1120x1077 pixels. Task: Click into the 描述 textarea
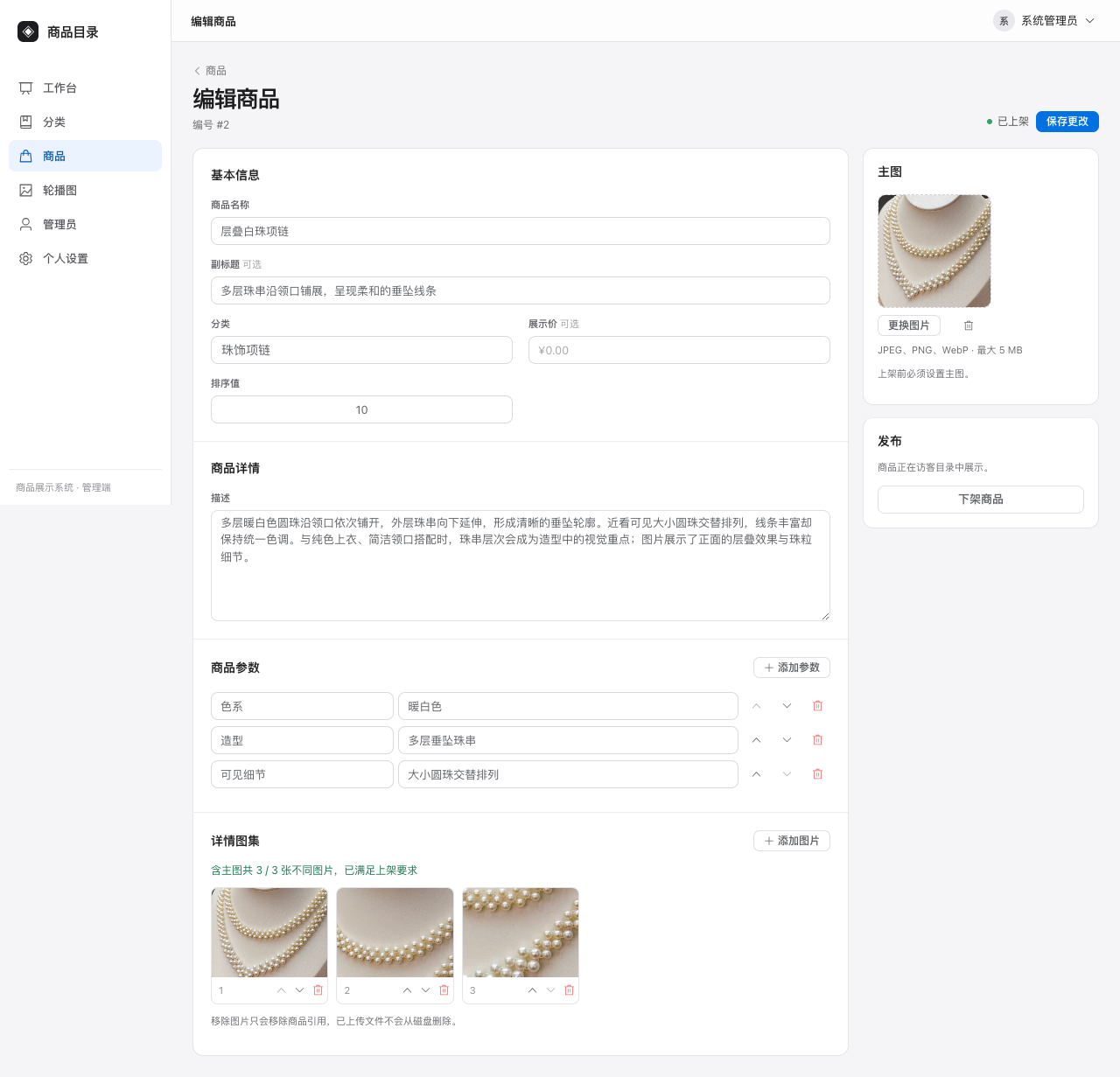pos(521,565)
